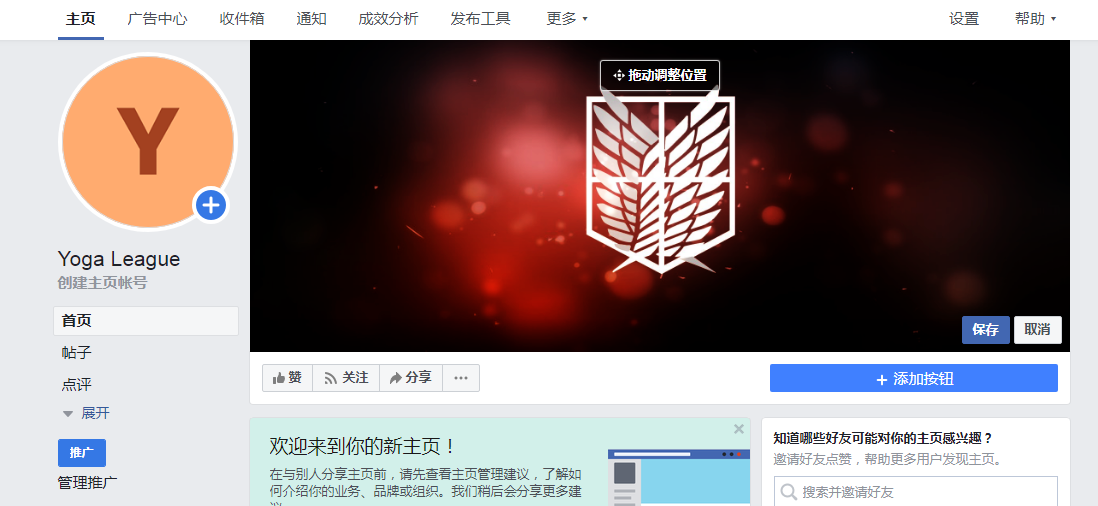1098x506 pixels.
Task: Select 首页 in left sidebar
Action: click(146, 321)
